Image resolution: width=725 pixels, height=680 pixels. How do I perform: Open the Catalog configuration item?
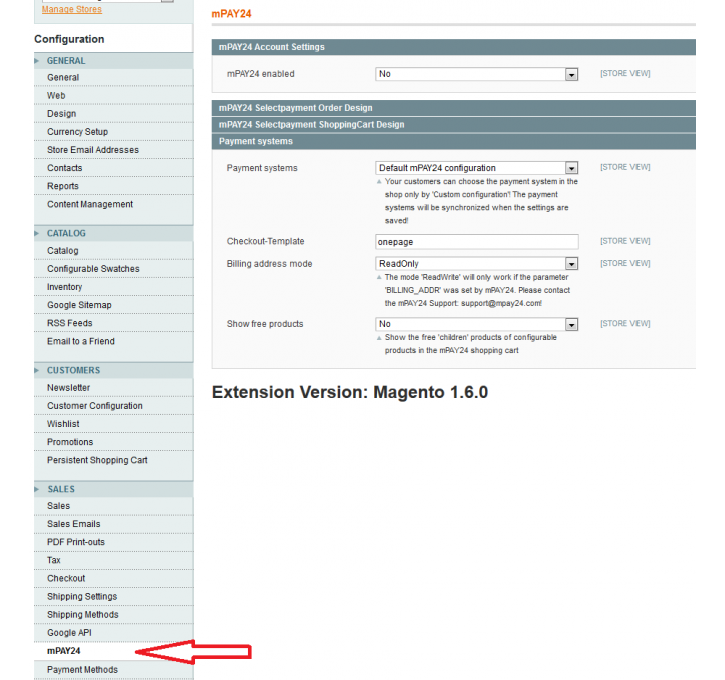(x=113, y=251)
